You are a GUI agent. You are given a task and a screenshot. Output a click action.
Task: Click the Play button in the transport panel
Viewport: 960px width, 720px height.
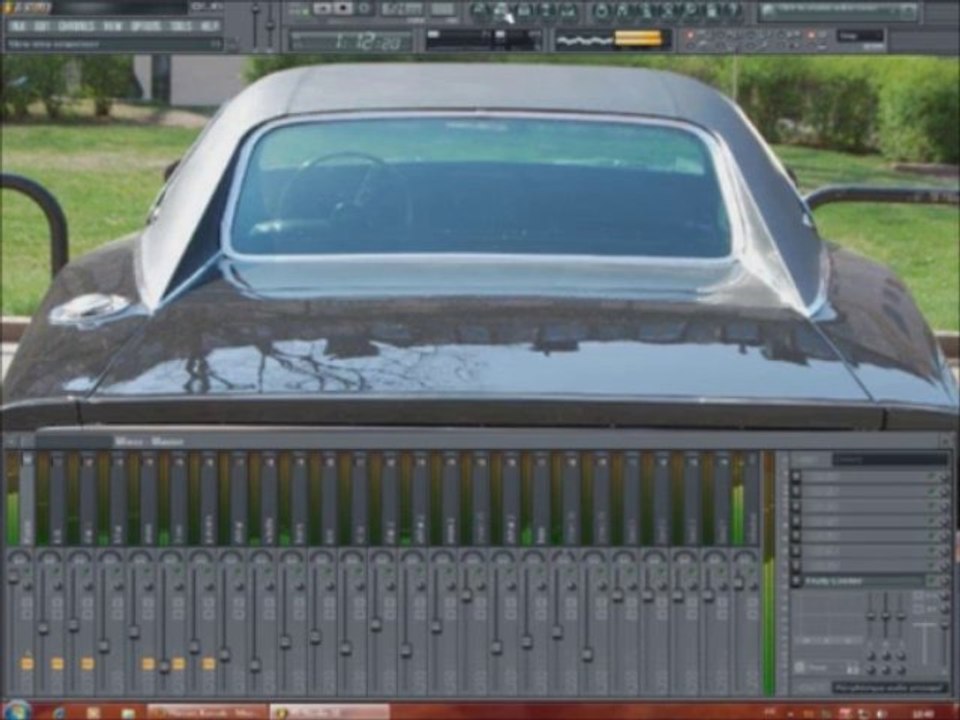321,9
